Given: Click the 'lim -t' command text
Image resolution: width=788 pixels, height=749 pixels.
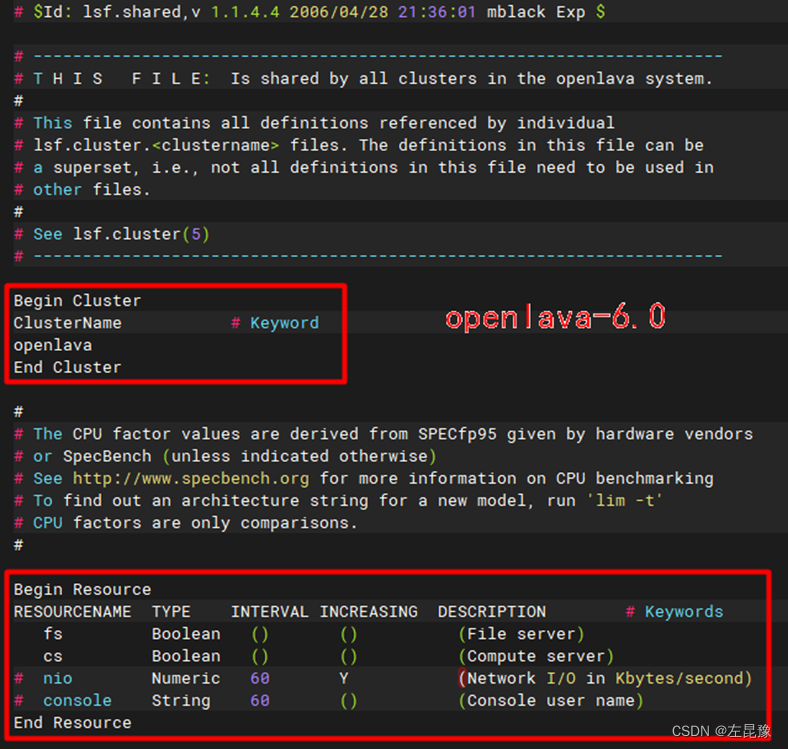Looking at the screenshot, I should [625, 501].
